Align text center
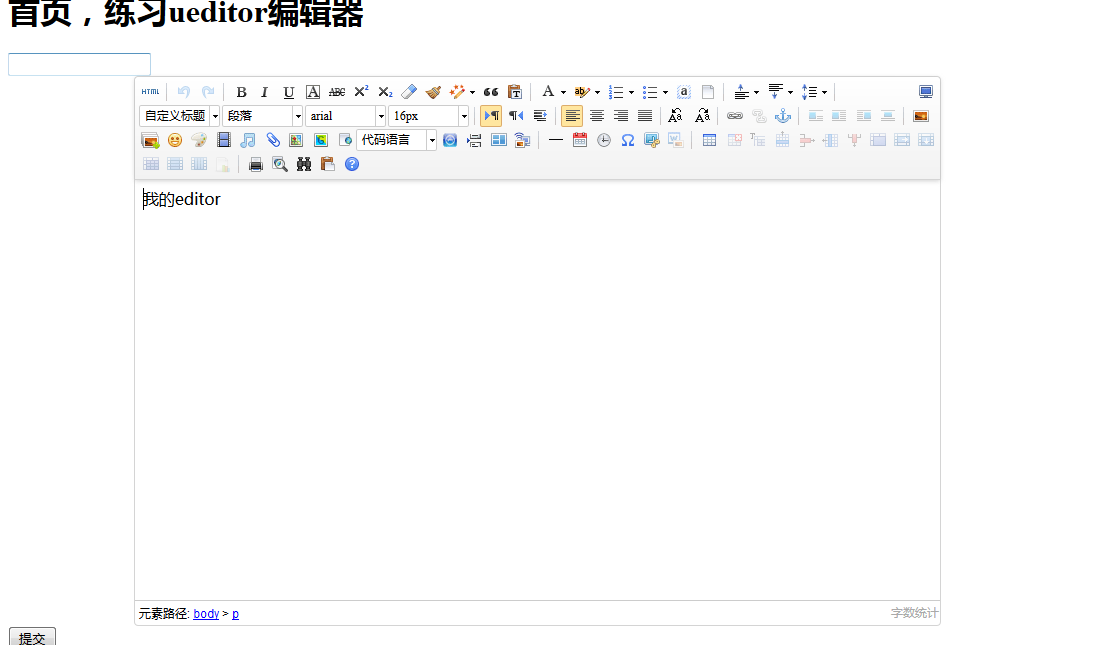The width and height of the screenshot is (1109, 645). click(597, 116)
